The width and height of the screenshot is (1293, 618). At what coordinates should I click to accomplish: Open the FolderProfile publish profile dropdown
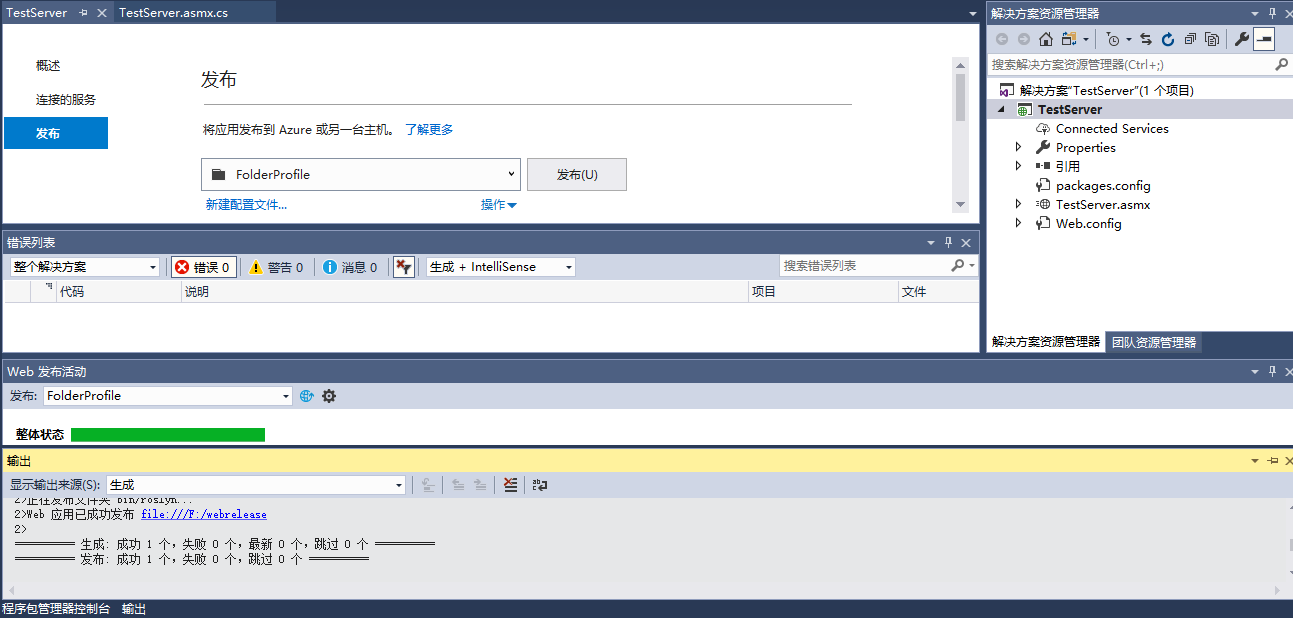coord(361,174)
